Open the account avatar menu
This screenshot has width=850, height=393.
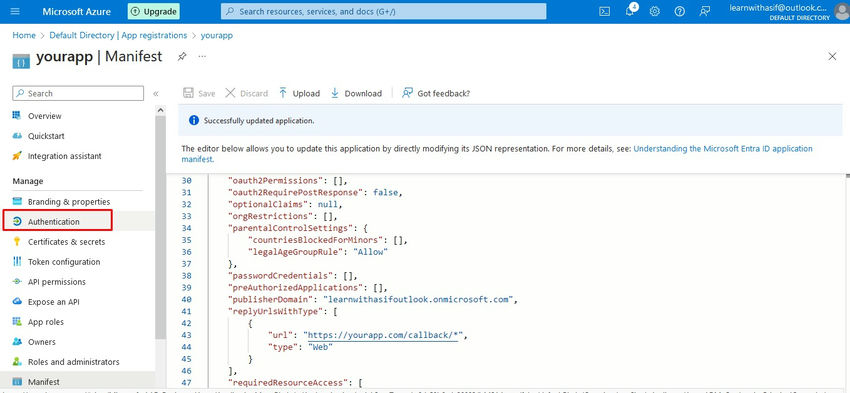tap(841, 11)
